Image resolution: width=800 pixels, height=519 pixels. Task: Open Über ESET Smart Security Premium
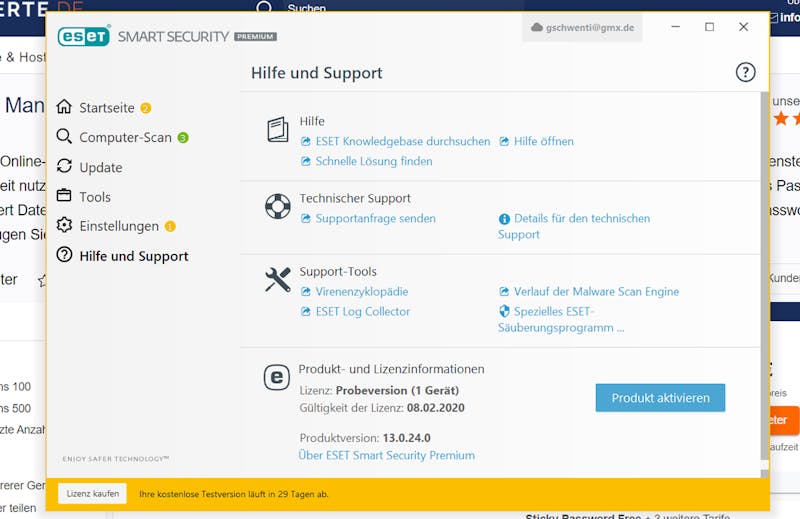pos(387,455)
